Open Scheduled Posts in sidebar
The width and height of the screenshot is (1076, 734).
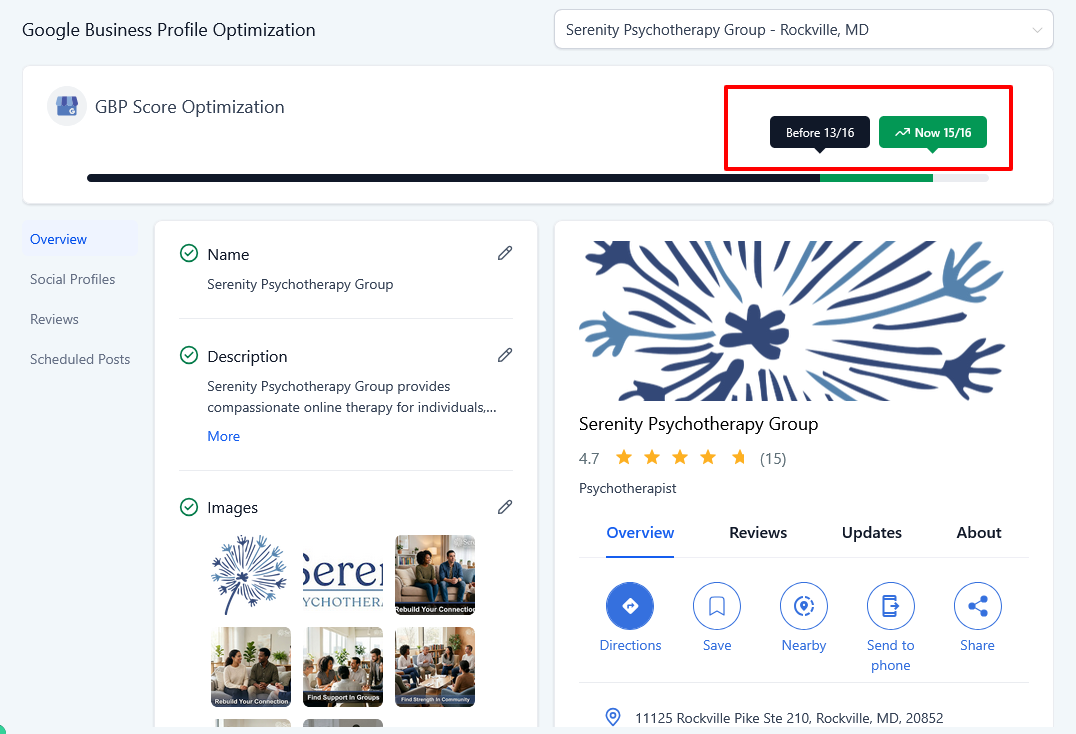pyautogui.click(x=80, y=359)
